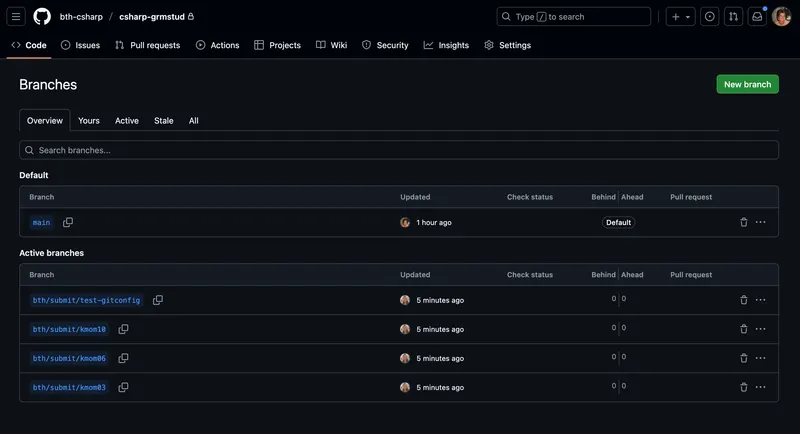Open the hamburger navigation menu
This screenshot has height=434, width=800.
(17, 17)
